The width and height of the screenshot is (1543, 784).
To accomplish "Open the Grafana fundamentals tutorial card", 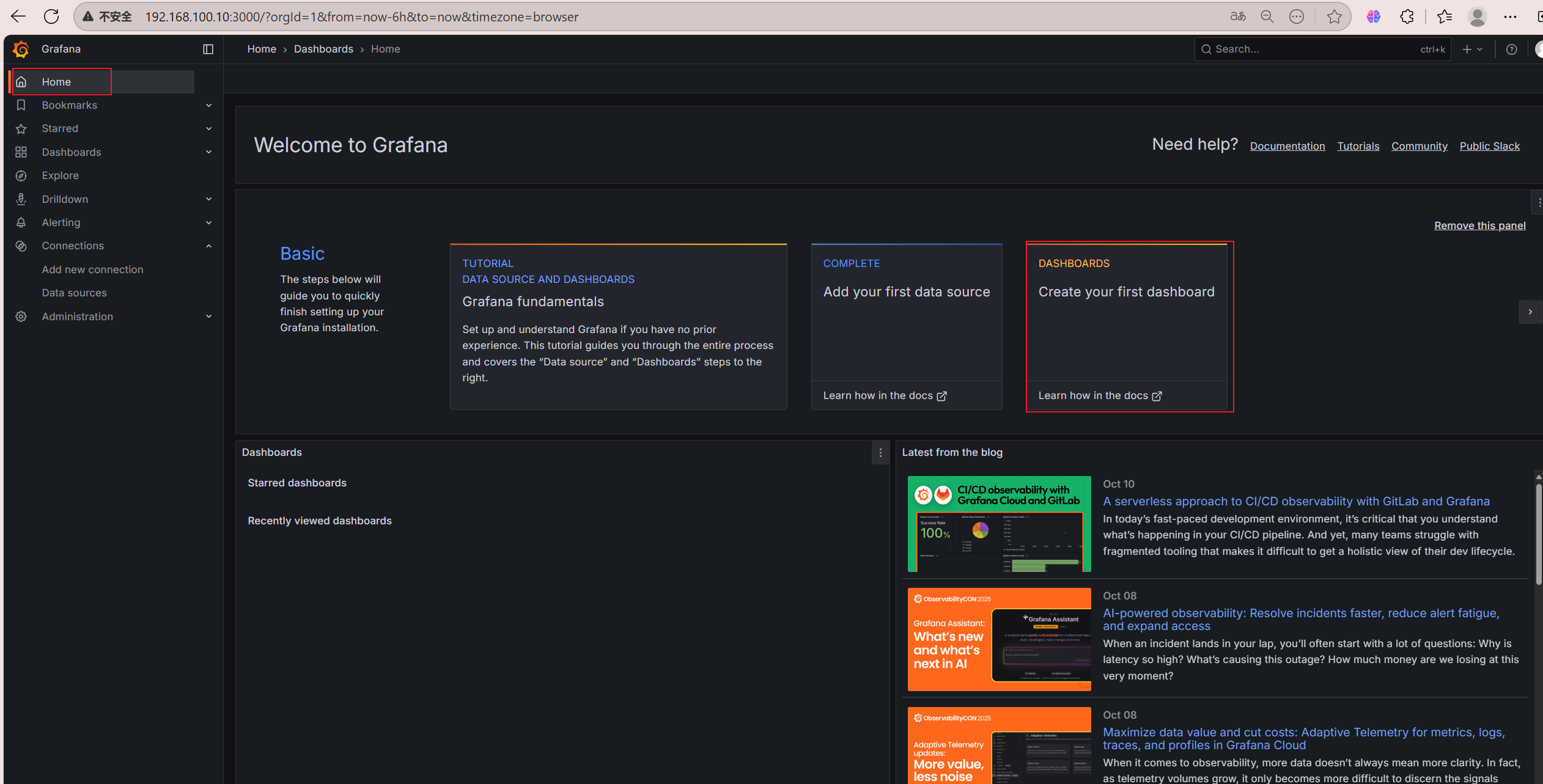I will click(618, 326).
